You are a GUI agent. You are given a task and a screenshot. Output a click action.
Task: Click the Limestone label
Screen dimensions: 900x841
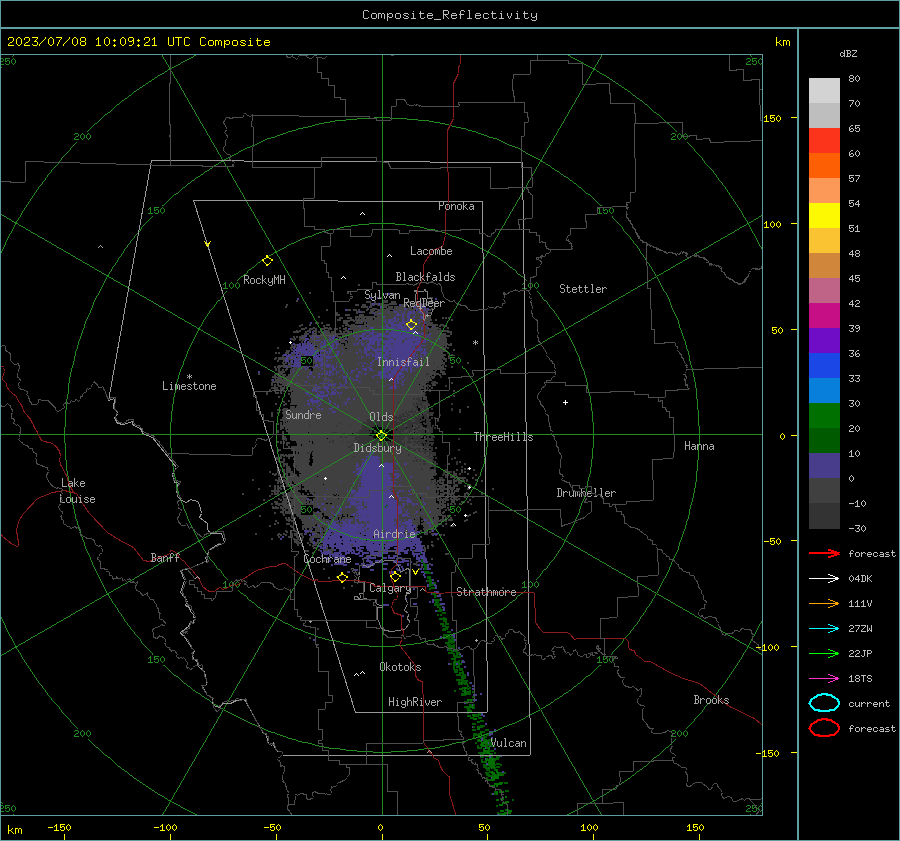[189, 386]
